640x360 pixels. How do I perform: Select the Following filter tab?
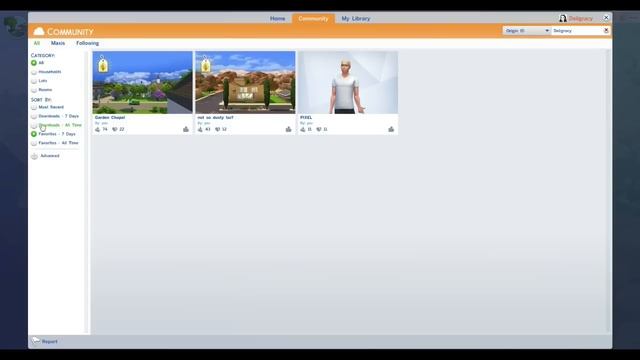[x=87, y=43]
